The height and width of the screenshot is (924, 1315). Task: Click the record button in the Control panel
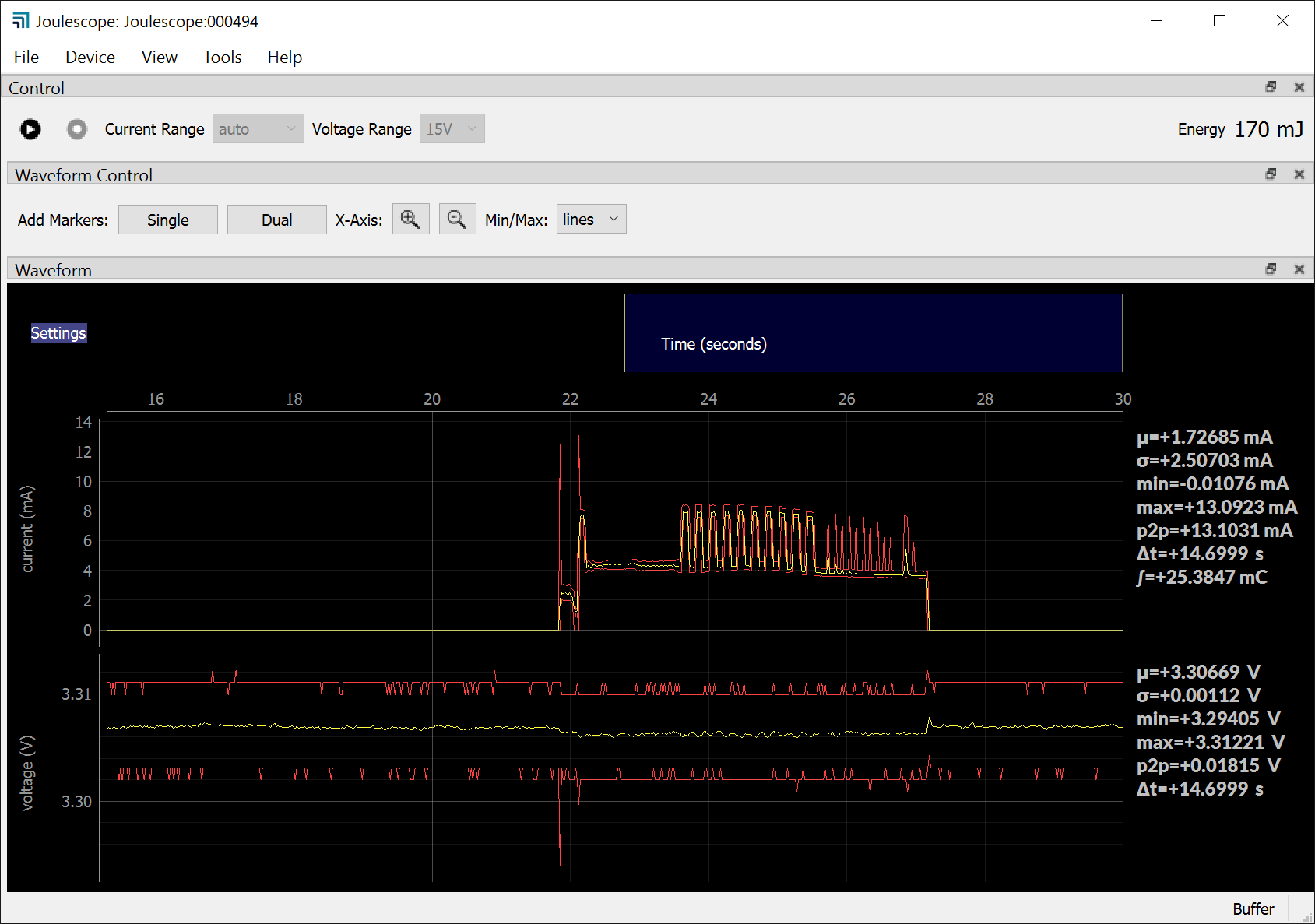click(x=77, y=129)
